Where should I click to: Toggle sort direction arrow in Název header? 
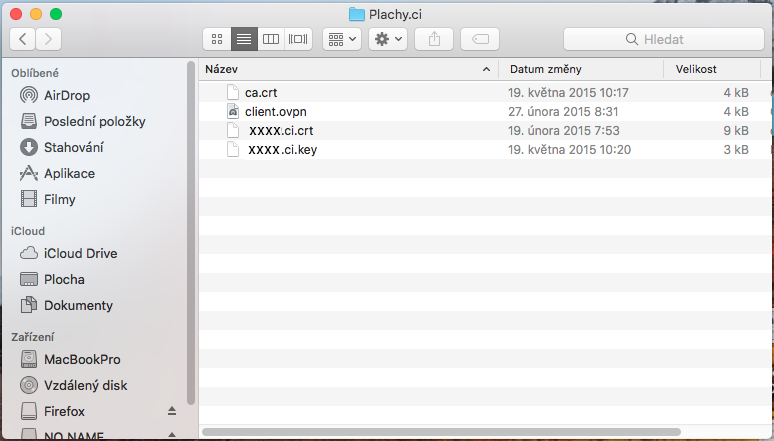[486, 69]
